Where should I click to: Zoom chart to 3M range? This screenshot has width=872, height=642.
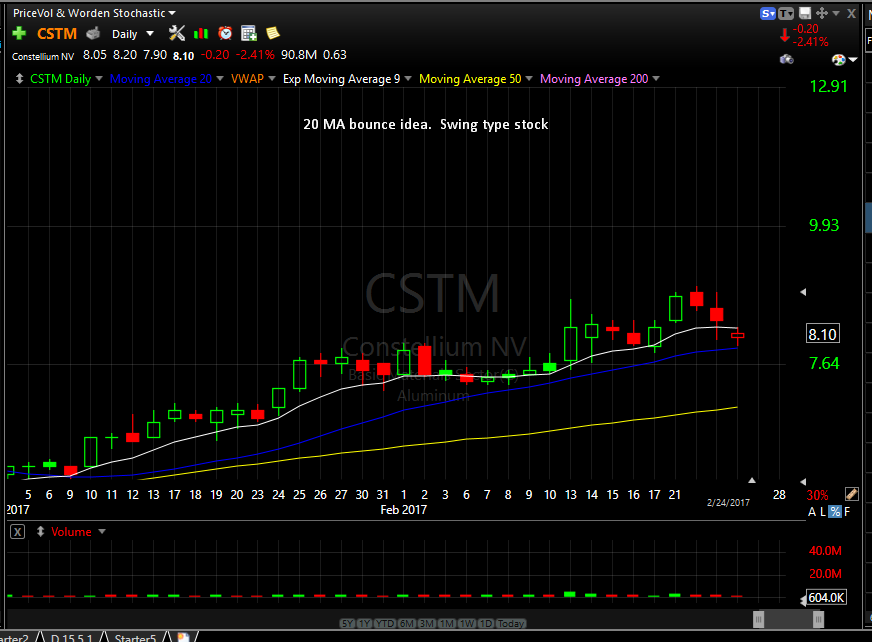click(x=427, y=624)
